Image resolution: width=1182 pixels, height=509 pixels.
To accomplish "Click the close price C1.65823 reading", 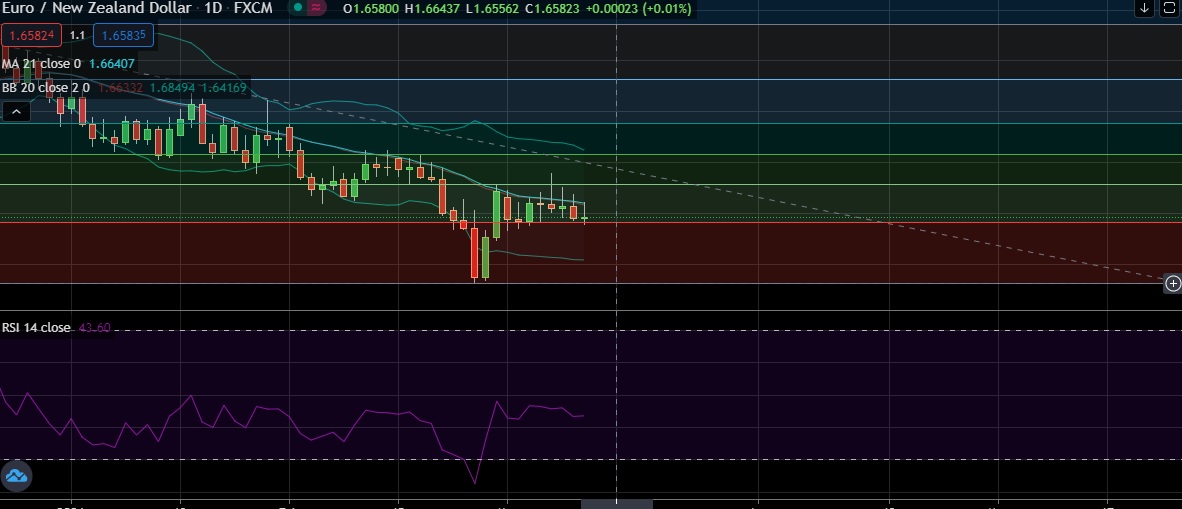I will [555, 9].
